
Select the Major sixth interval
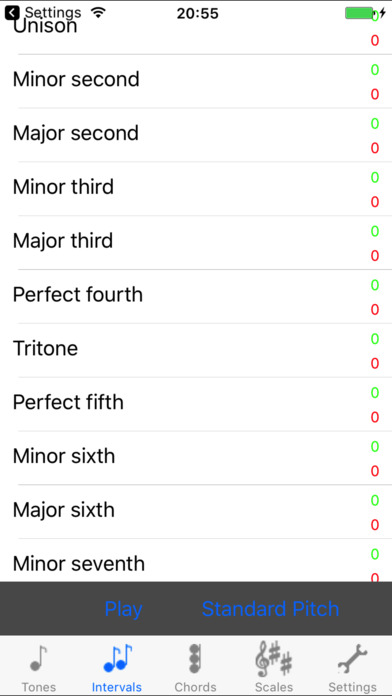tap(196, 512)
